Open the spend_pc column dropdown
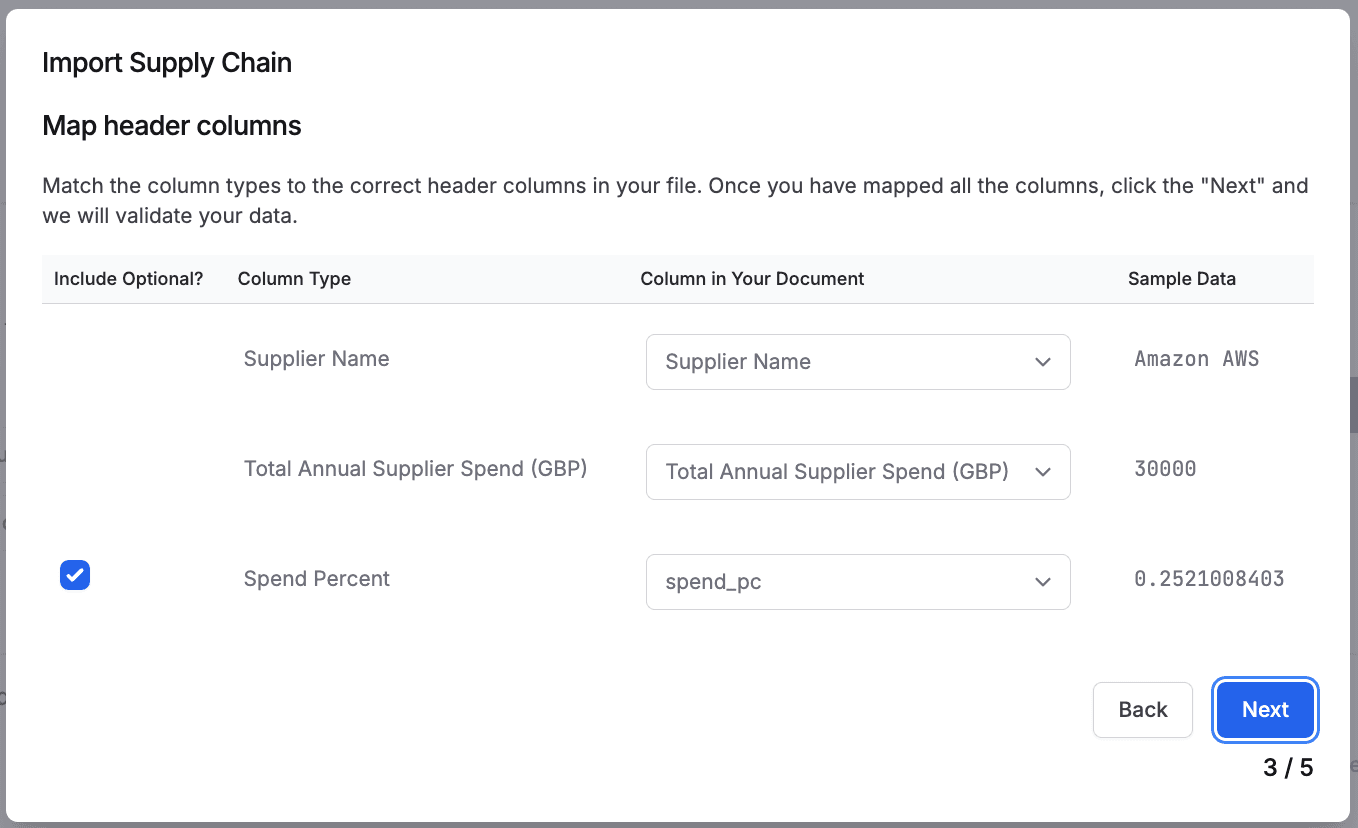 point(857,582)
